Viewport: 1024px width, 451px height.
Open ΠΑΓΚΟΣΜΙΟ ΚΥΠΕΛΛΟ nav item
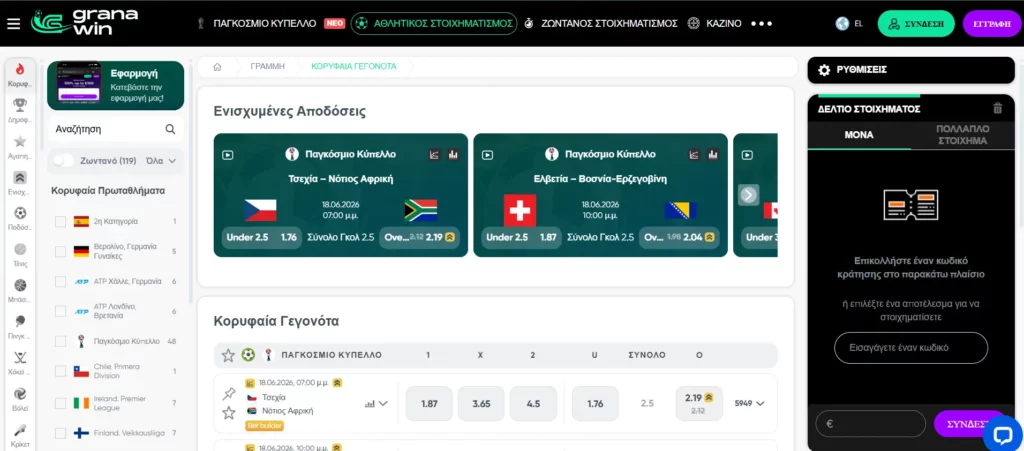point(263,23)
